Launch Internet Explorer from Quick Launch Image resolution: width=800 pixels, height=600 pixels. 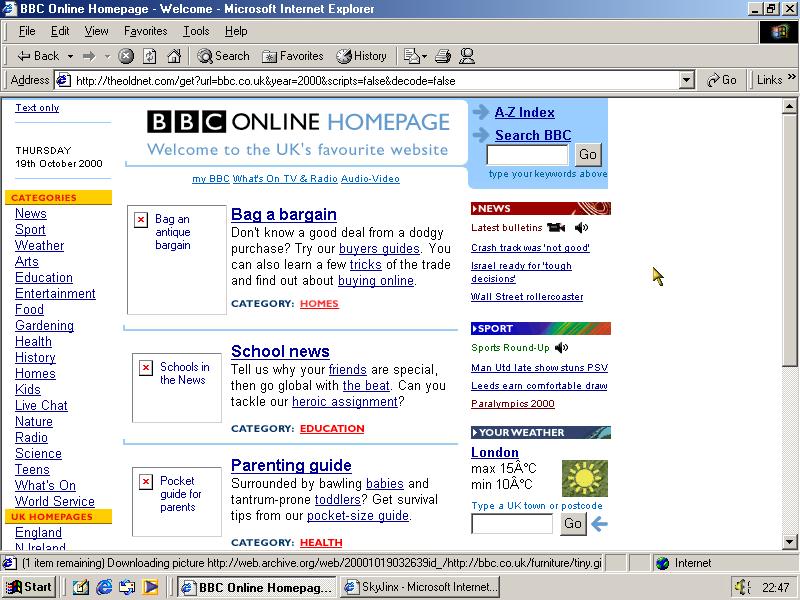pyautogui.click(x=104, y=587)
